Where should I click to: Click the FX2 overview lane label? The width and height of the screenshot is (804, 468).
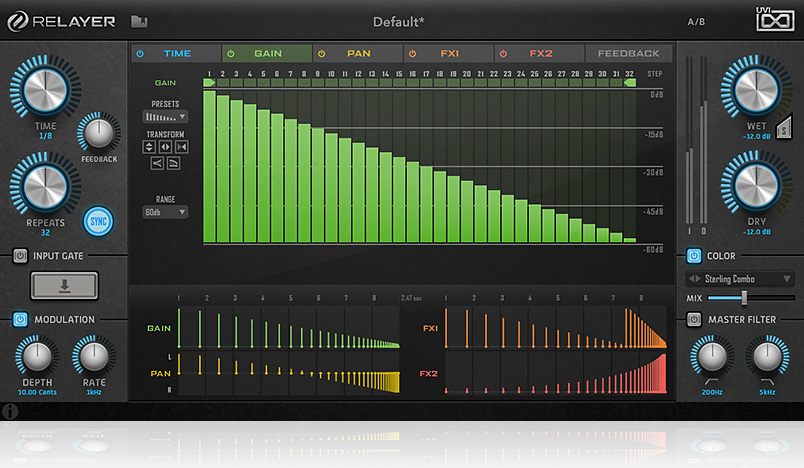click(x=429, y=374)
